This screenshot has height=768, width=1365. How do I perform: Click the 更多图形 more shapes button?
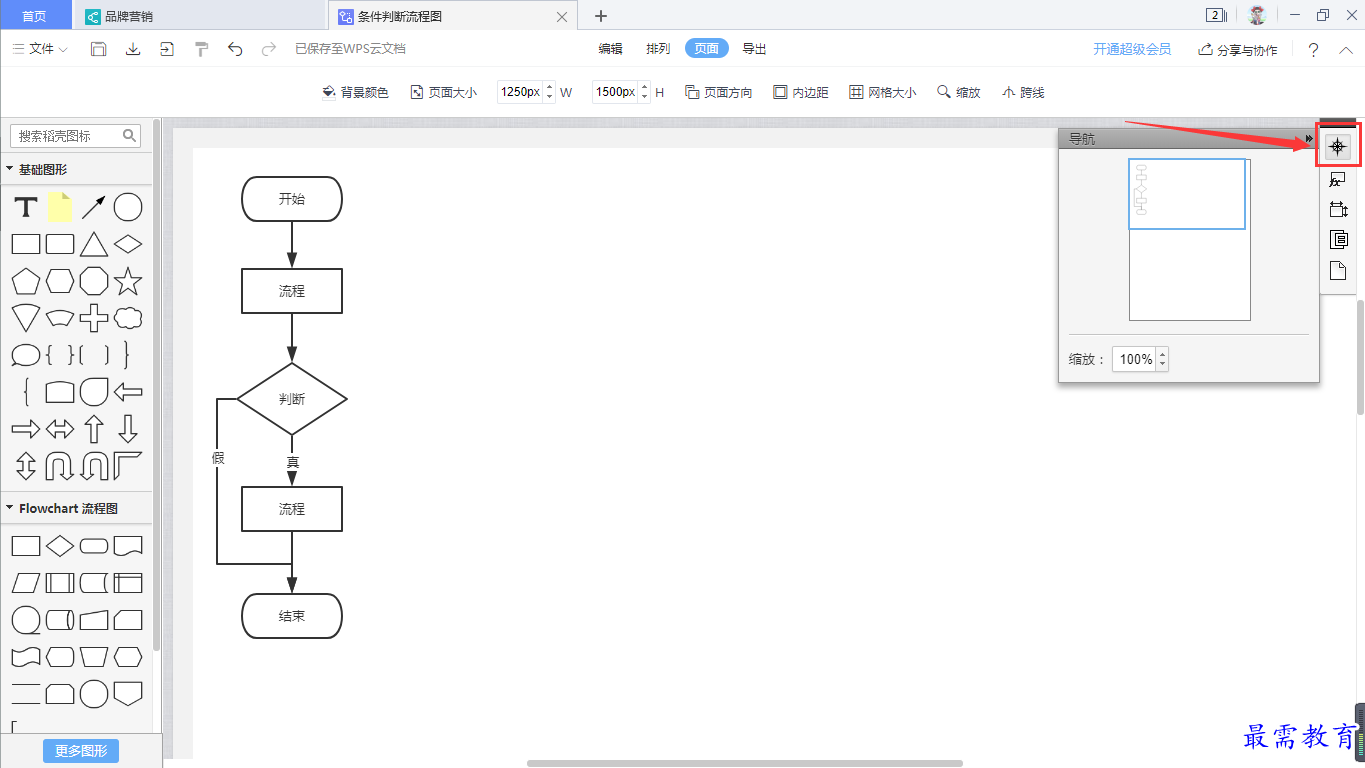point(81,751)
